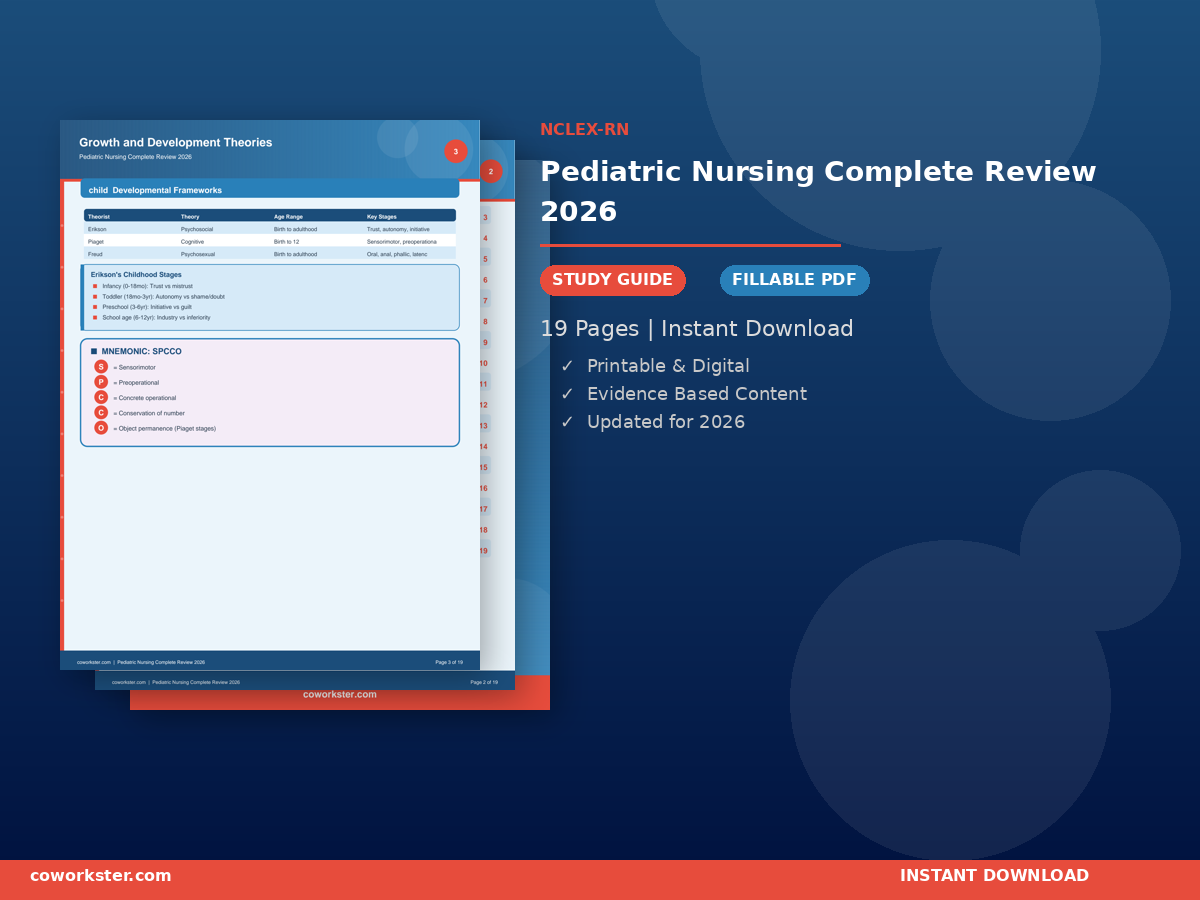Click the Psychosocial table cell

198,229
